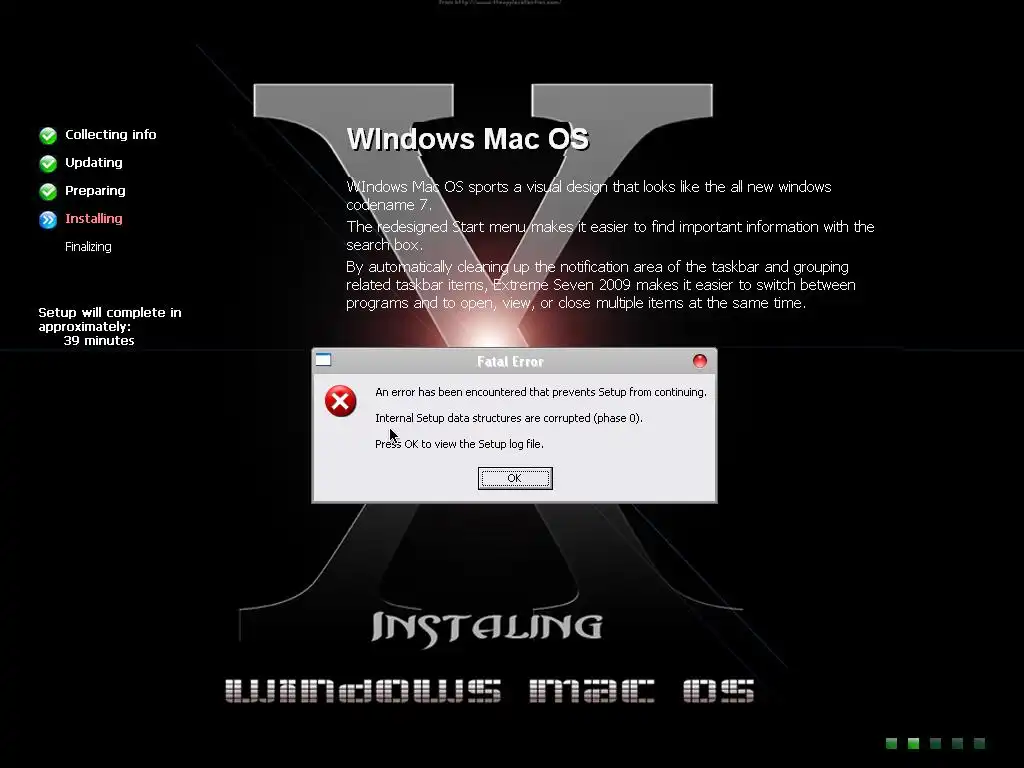1024x768 pixels.
Task: Select the 'Preparing' step label
Action: pyautogui.click(x=95, y=191)
